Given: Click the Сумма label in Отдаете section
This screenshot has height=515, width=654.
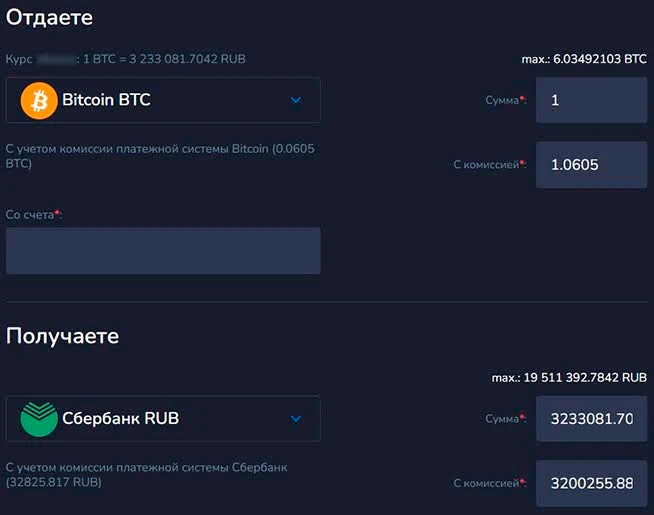Looking at the screenshot, I should (503, 101).
